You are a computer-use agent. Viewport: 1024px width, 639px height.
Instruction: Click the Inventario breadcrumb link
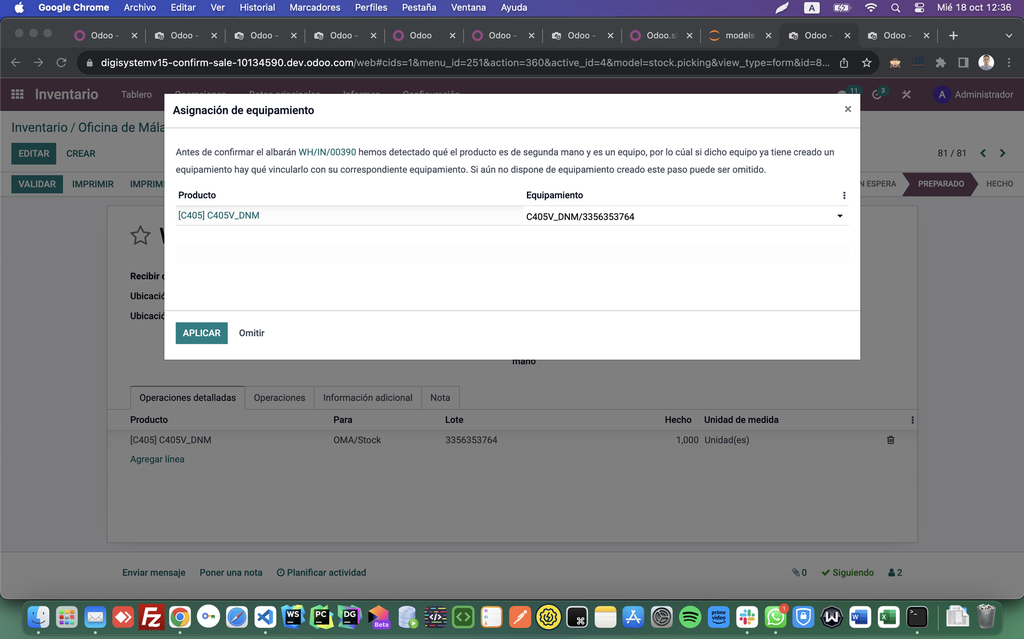tap(39, 127)
